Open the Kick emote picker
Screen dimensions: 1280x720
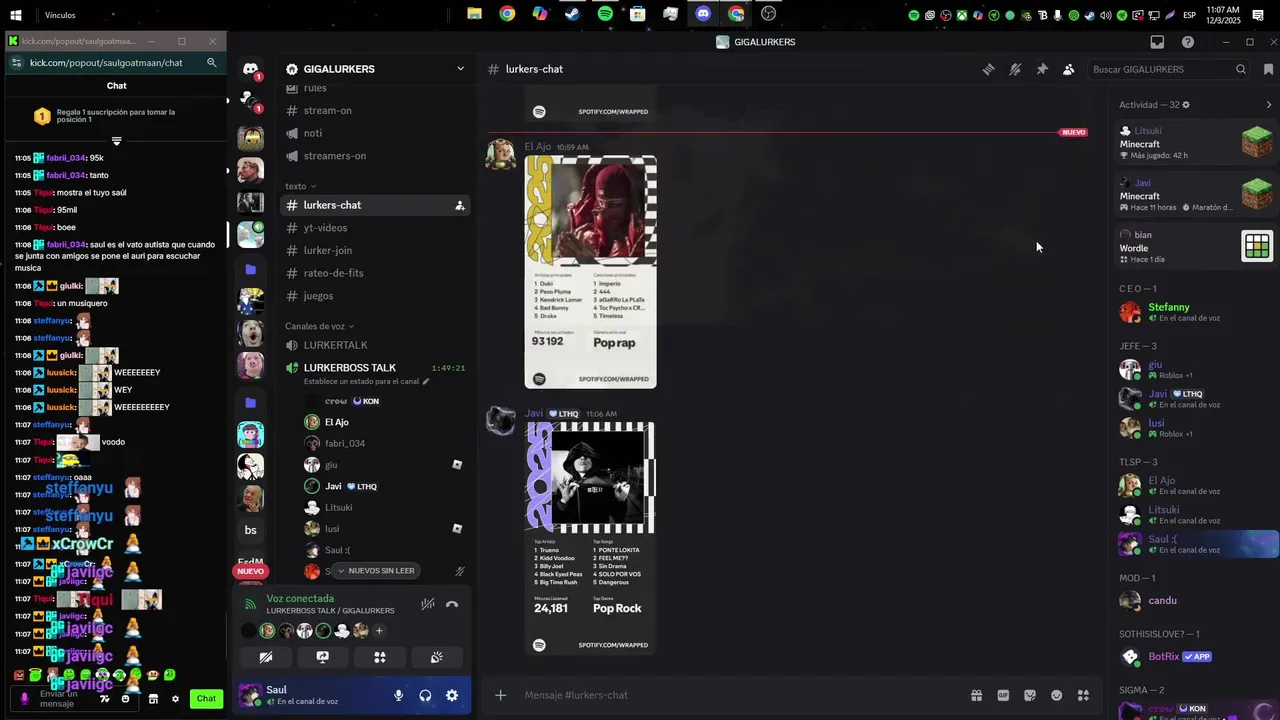125,699
